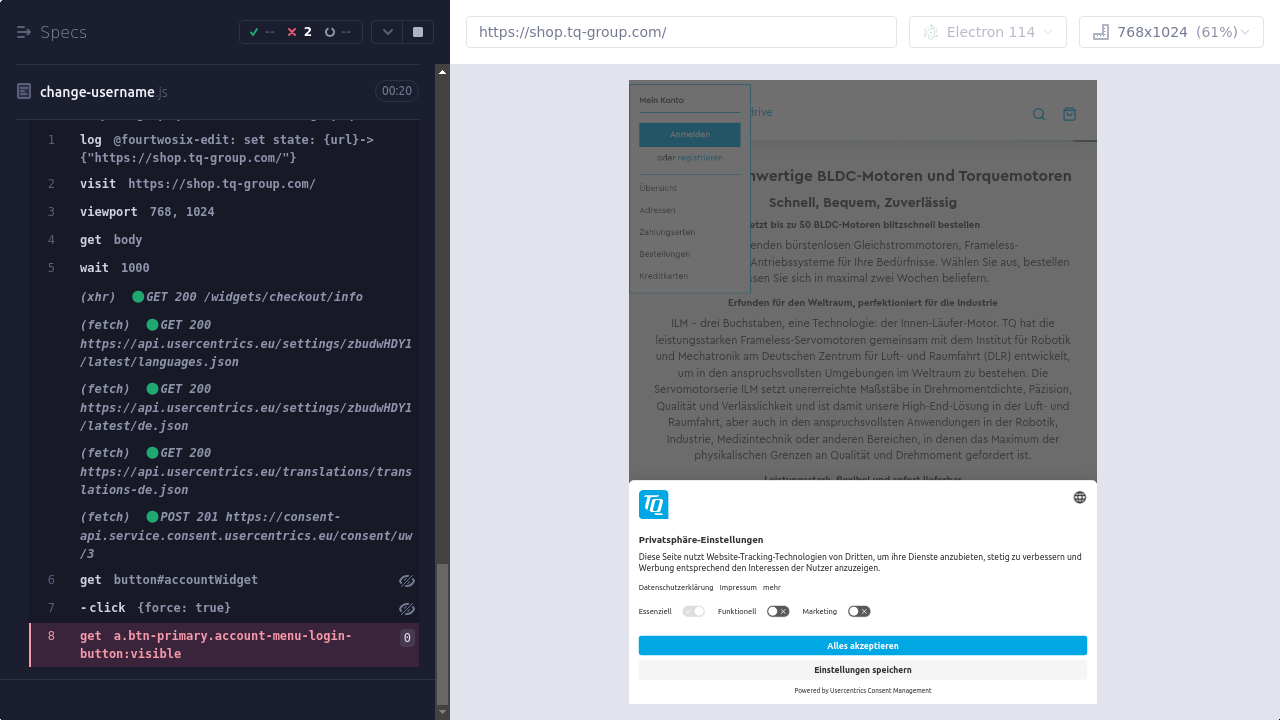1280x720 pixels.
Task: Click the TQ logo in privacy dialog
Action: (653, 504)
